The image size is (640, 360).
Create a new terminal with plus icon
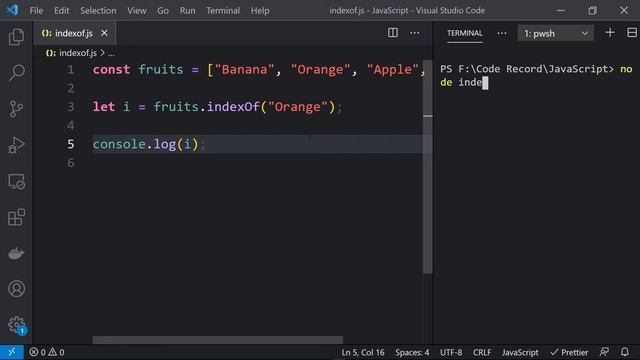click(x=610, y=33)
